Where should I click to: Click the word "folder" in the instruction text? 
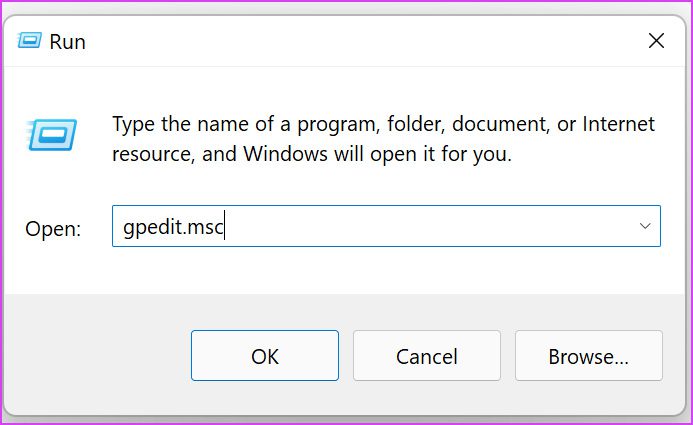point(416,124)
